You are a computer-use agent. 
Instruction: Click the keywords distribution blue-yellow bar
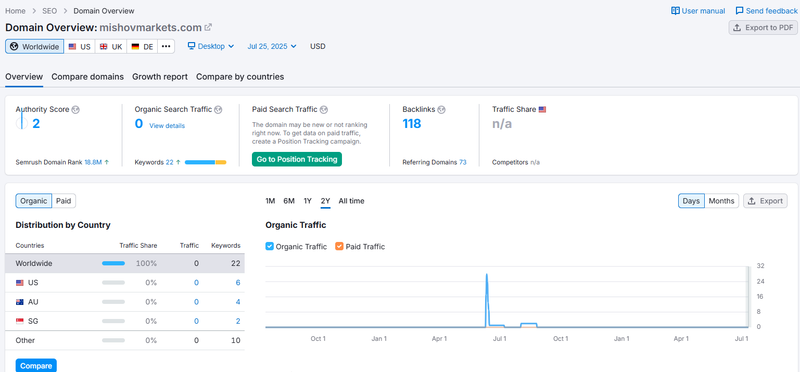tap(205, 162)
